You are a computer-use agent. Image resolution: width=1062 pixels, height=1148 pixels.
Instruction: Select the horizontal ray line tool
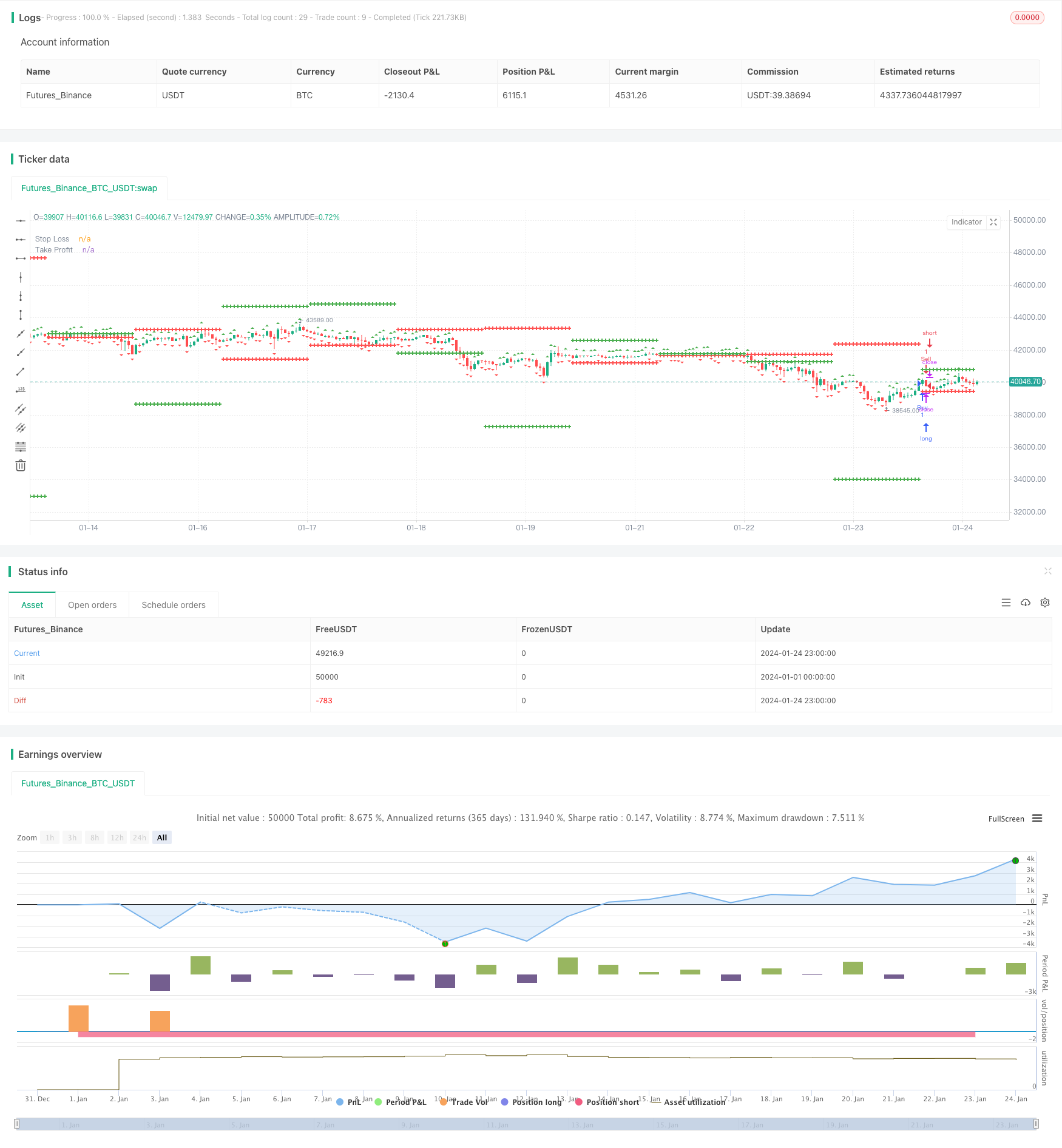tap(21, 240)
